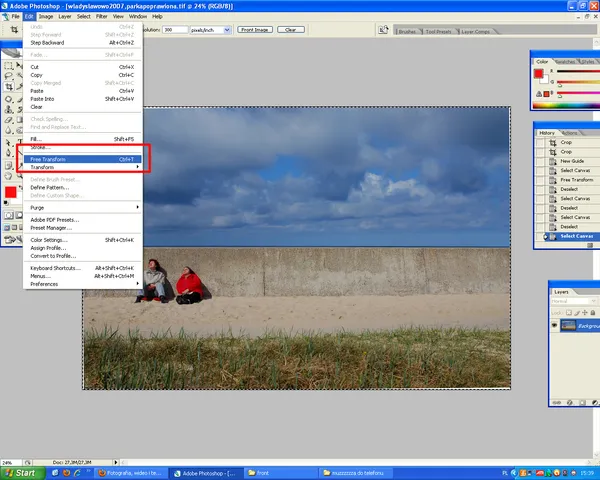600x480 pixels.
Task: Click the gamut warning triangle in Color panel
Action: coord(539,94)
